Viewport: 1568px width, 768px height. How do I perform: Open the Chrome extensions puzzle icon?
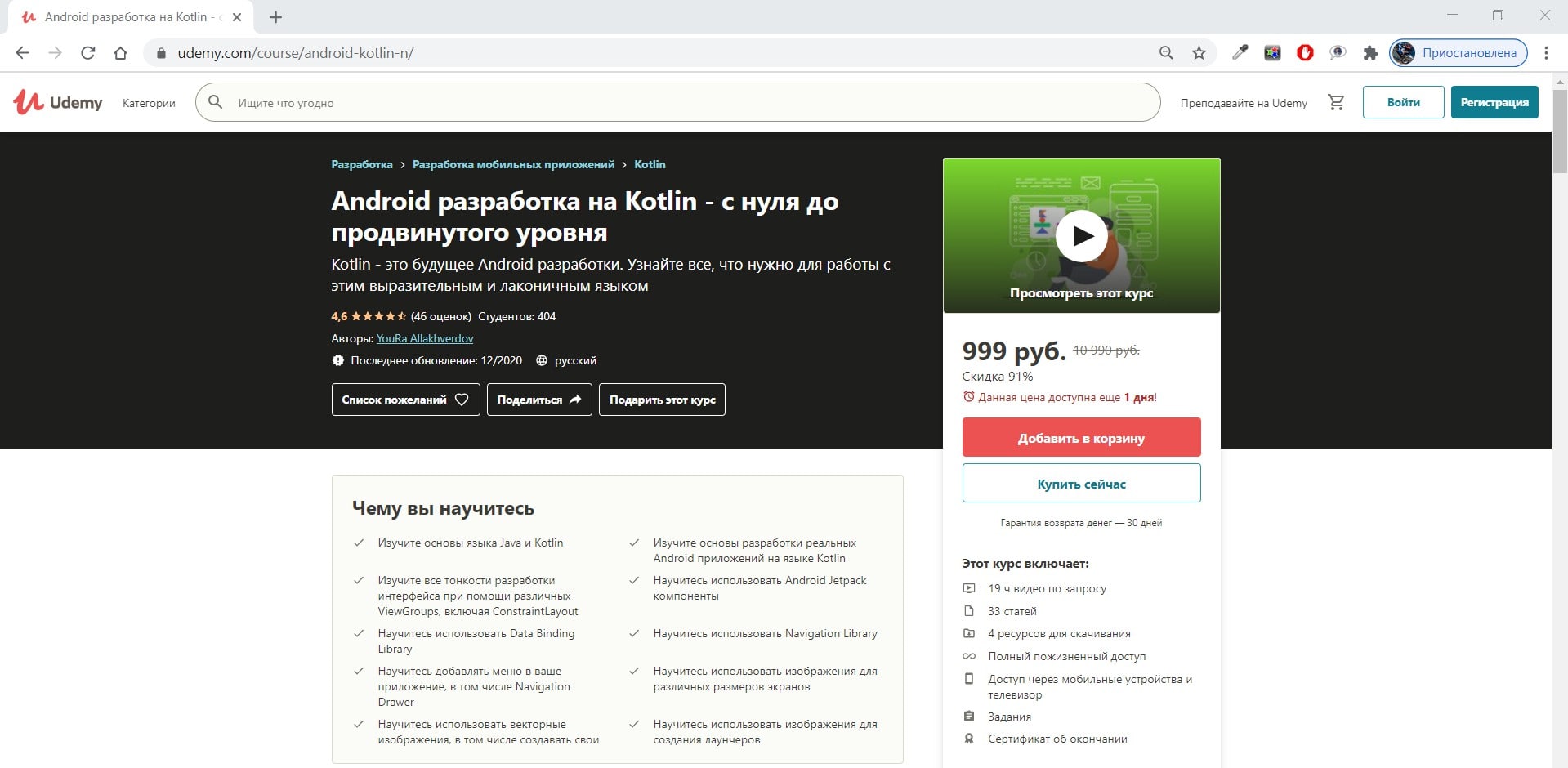pos(1370,53)
